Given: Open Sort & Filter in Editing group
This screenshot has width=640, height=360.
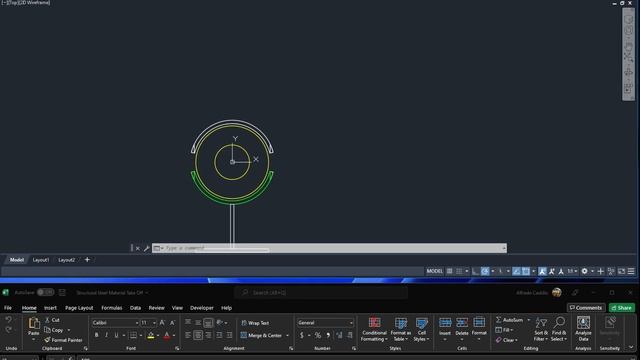Looking at the screenshot, I should tap(541, 329).
